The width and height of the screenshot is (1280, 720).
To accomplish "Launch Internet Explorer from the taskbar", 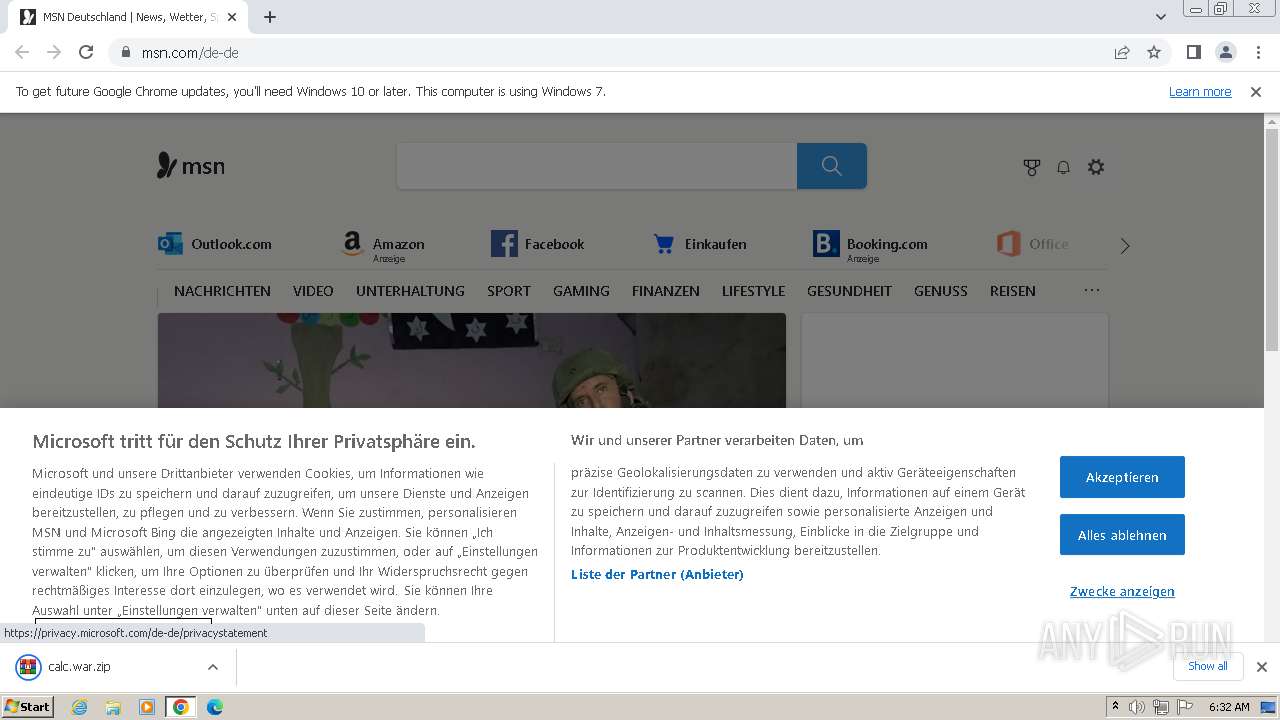I will tap(79, 707).
